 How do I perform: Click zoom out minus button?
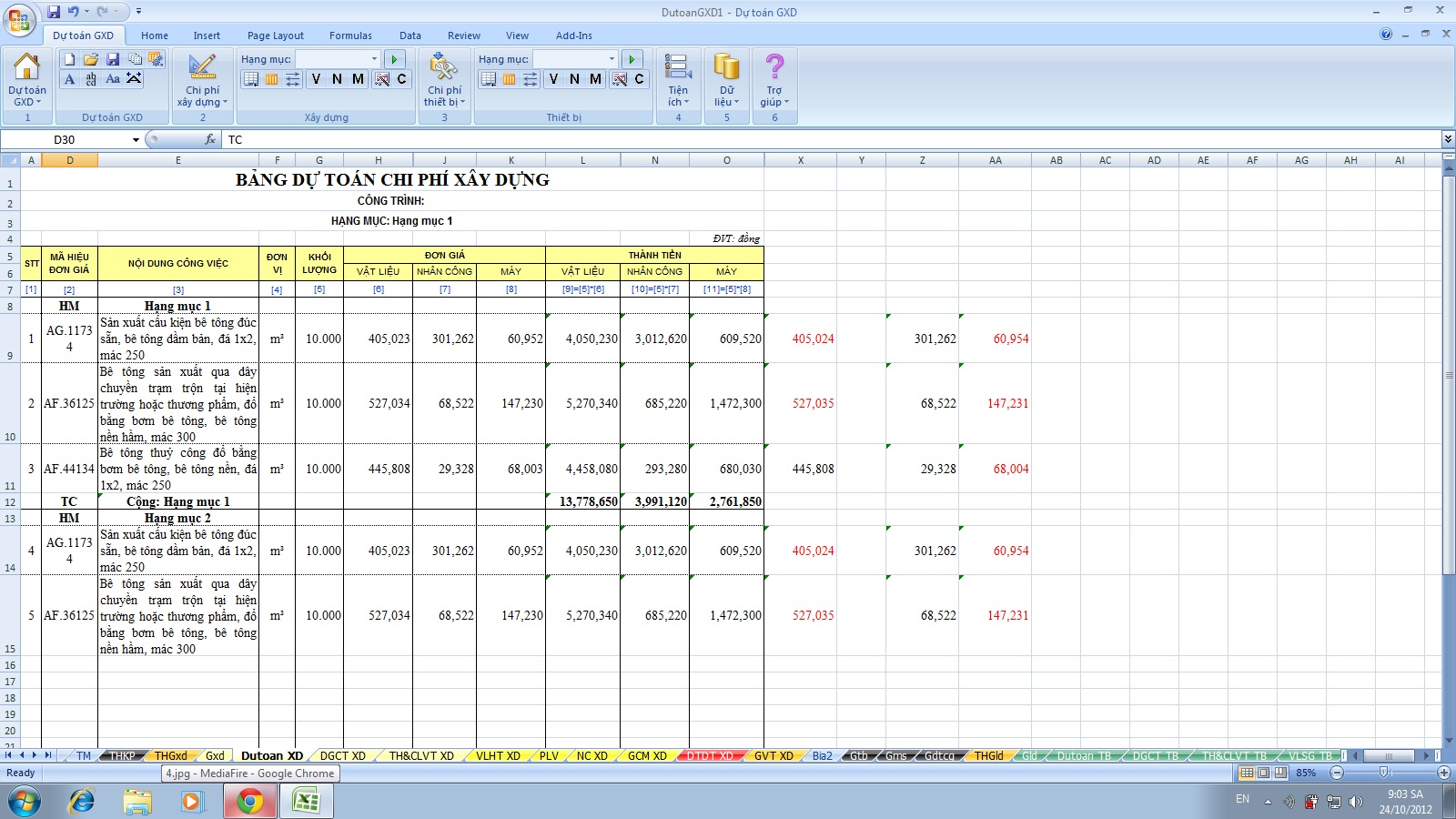pos(1337,773)
